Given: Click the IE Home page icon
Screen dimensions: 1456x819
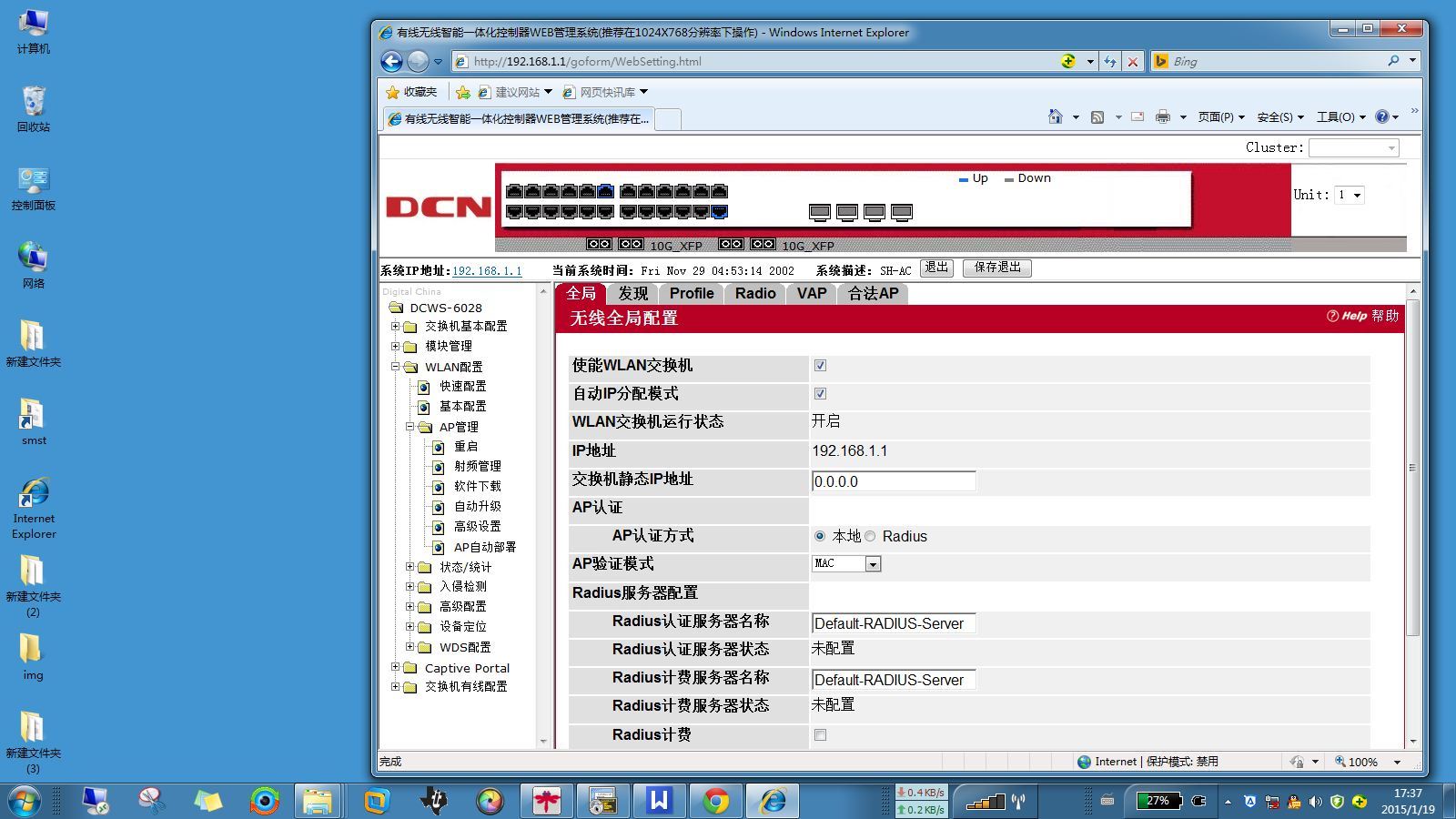Looking at the screenshot, I should click(1056, 116).
